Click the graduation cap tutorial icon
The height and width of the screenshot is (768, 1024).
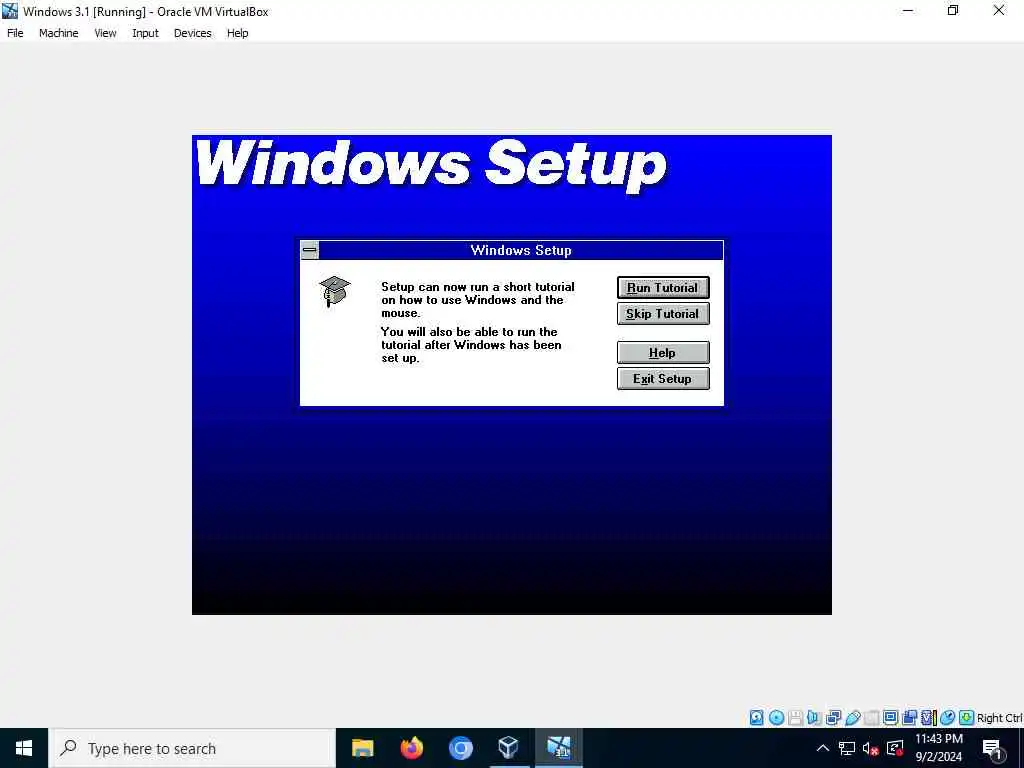pos(334,291)
